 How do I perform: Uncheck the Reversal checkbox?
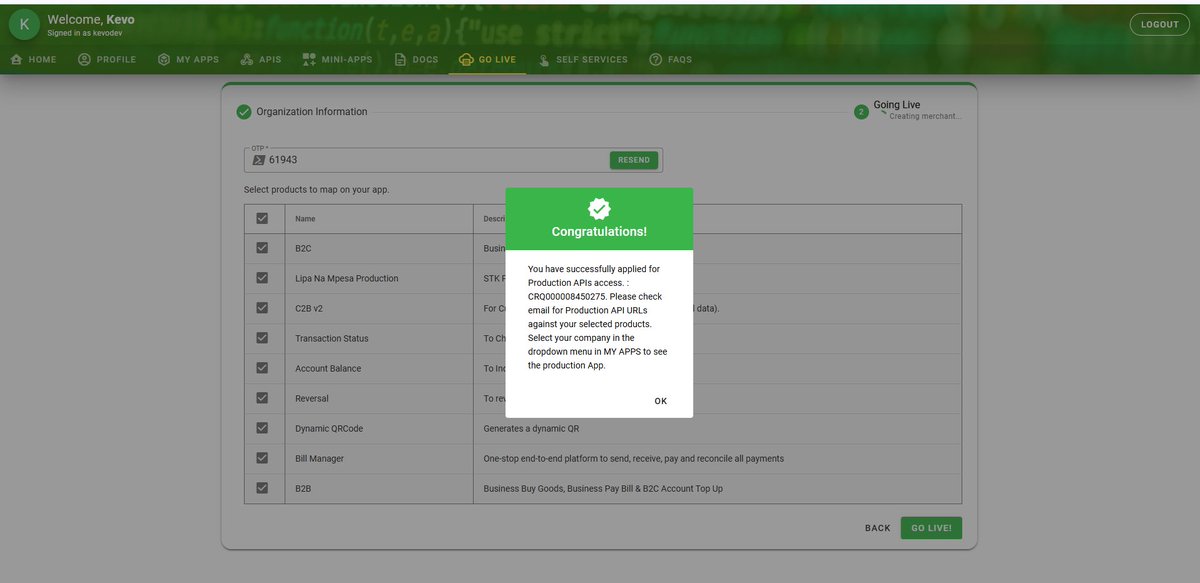point(262,398)
